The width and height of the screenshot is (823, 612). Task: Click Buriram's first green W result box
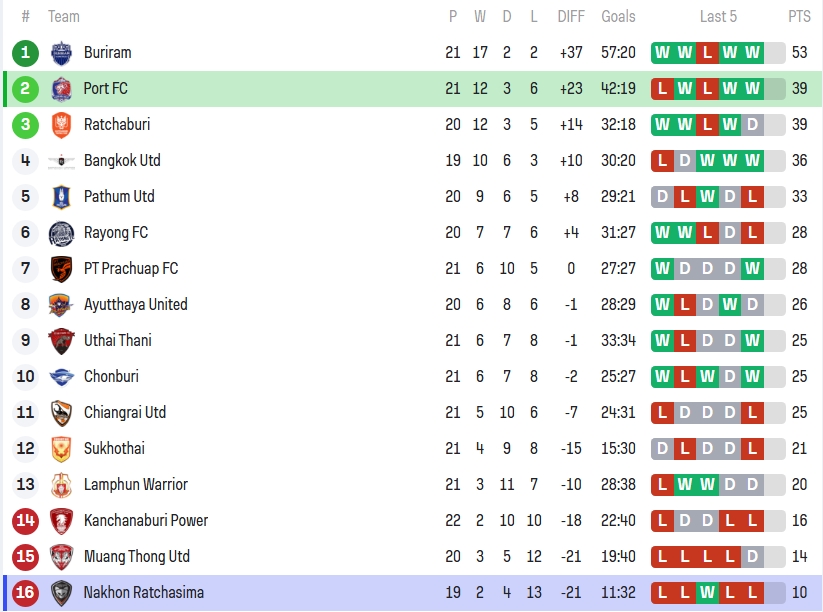[662, 53]
